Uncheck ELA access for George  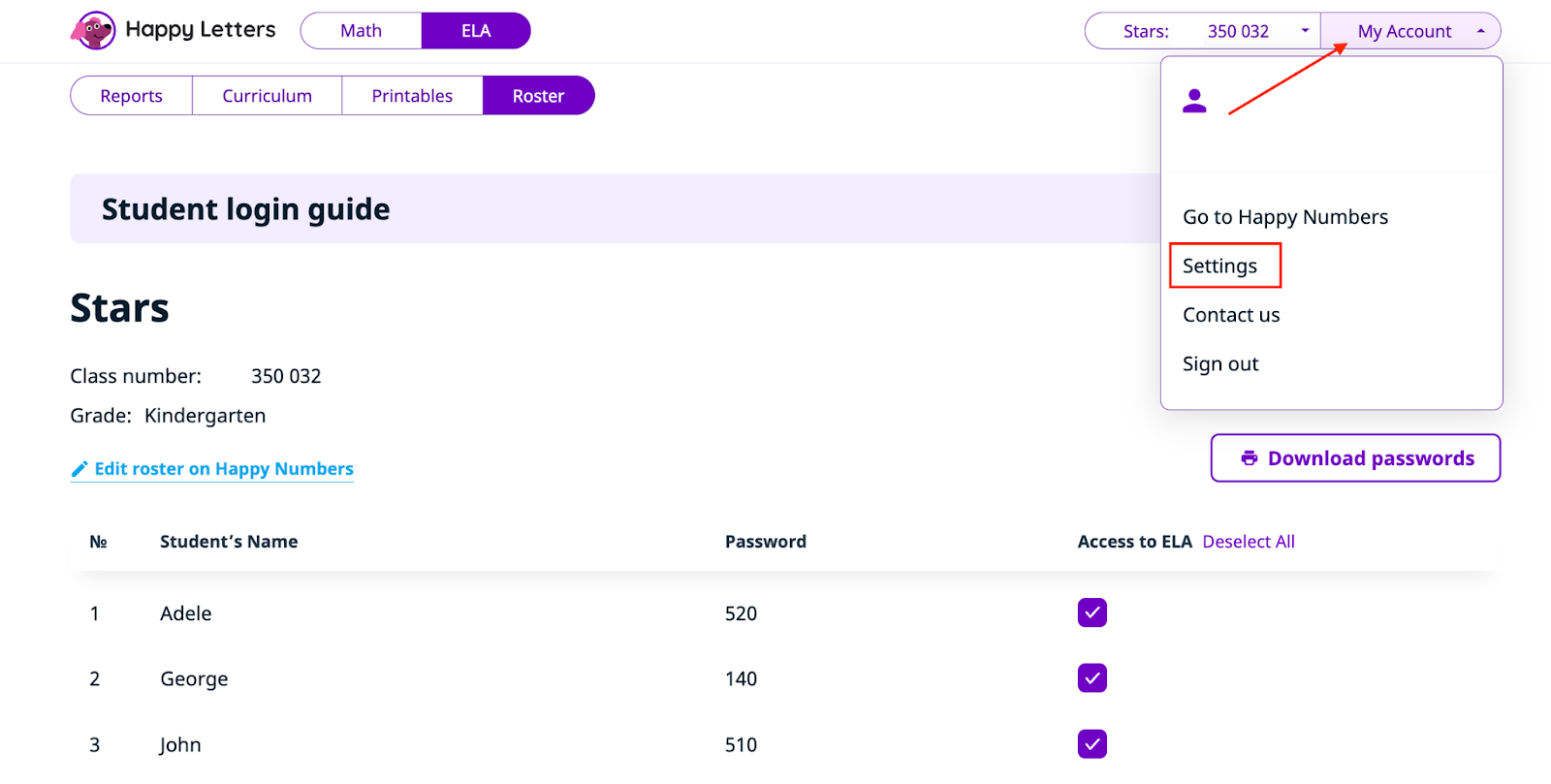(1092, 678)
